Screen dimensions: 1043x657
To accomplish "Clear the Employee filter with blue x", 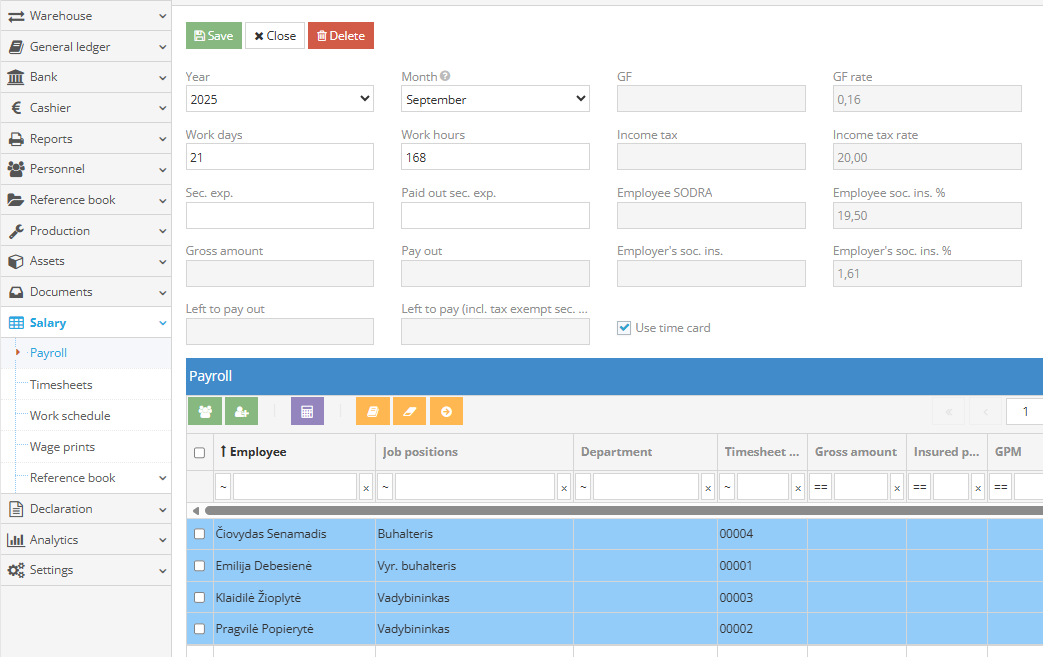I will (x=366, y=487).
